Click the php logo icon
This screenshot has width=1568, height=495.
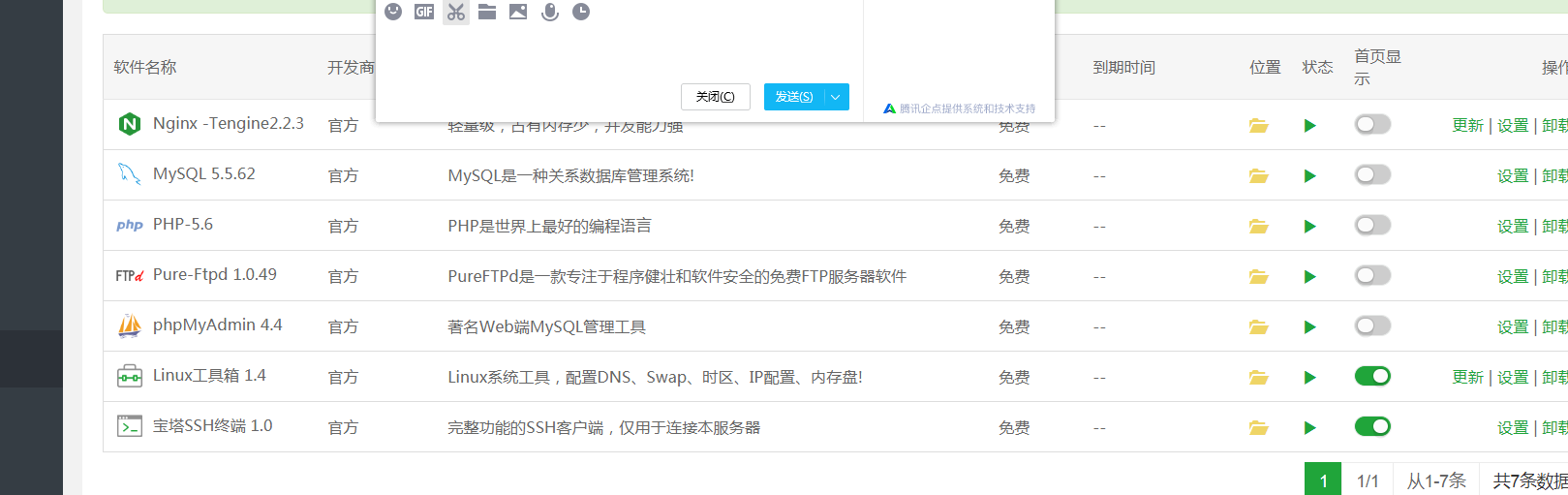[130, 225]
